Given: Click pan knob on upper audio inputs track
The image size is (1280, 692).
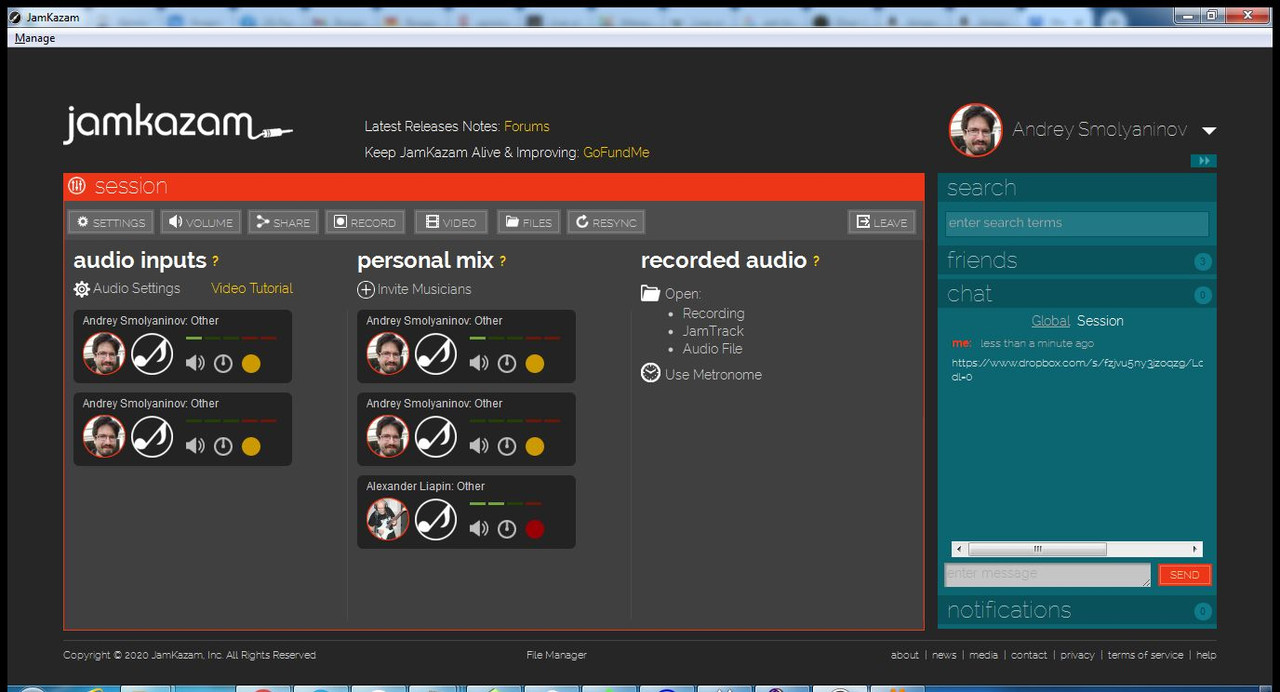Looking at the screenshot, I should 223,363.
